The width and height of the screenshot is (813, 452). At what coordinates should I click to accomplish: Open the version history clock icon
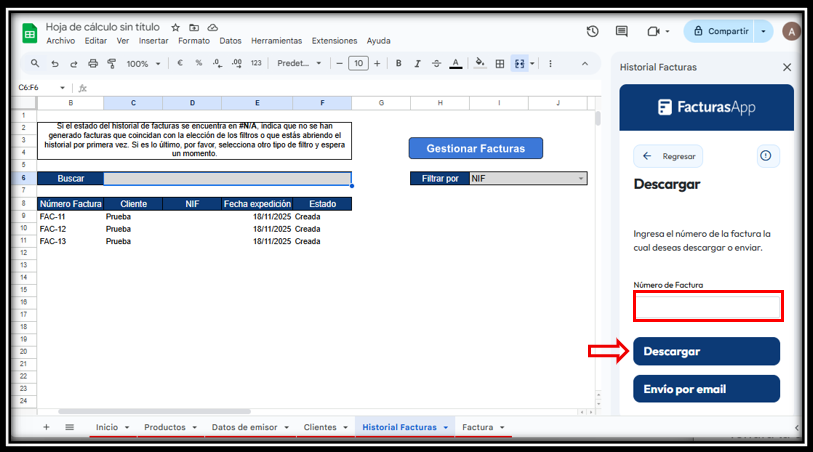[592, 31]
